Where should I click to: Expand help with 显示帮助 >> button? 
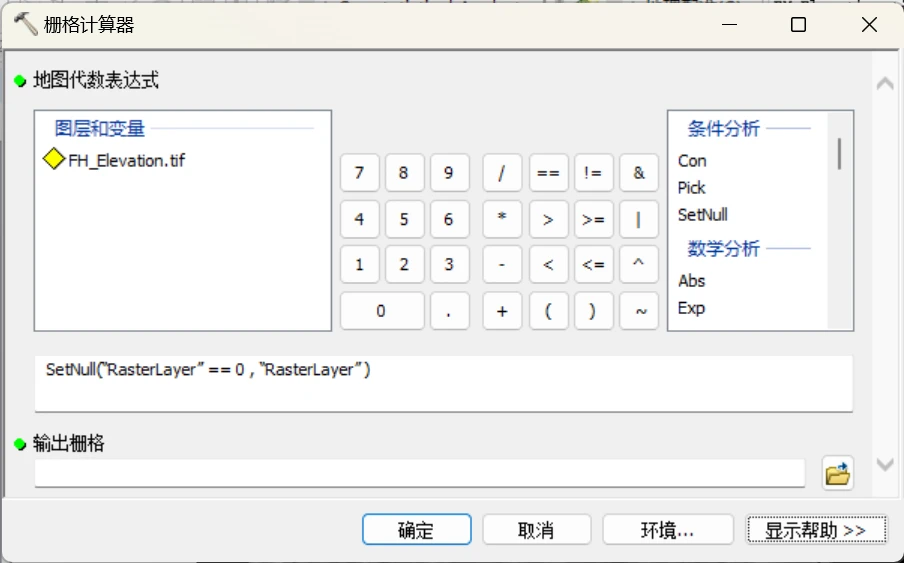pyautogui.click(x=816, y=530)
